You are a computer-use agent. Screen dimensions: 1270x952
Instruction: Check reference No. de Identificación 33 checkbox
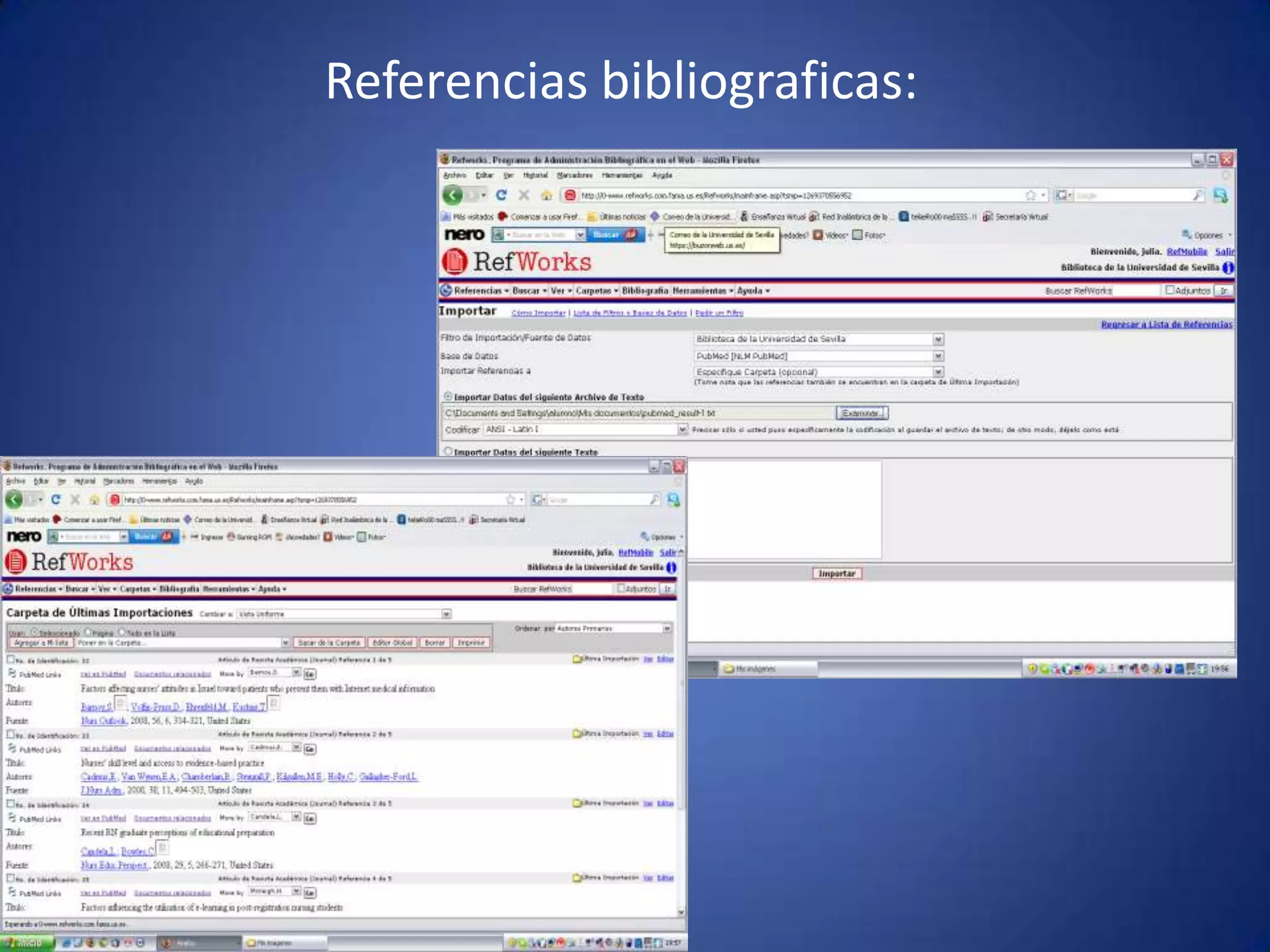click(11, 734)
